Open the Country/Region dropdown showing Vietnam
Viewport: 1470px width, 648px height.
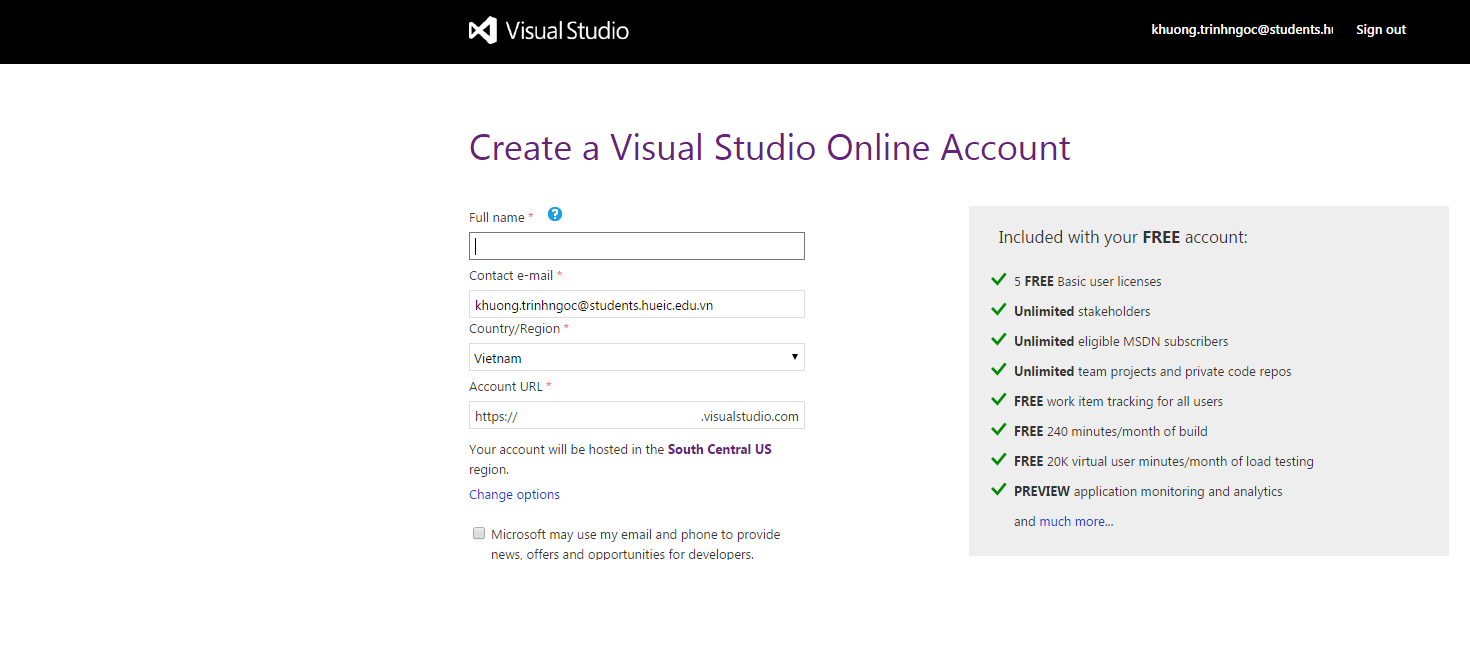[637, 357]
